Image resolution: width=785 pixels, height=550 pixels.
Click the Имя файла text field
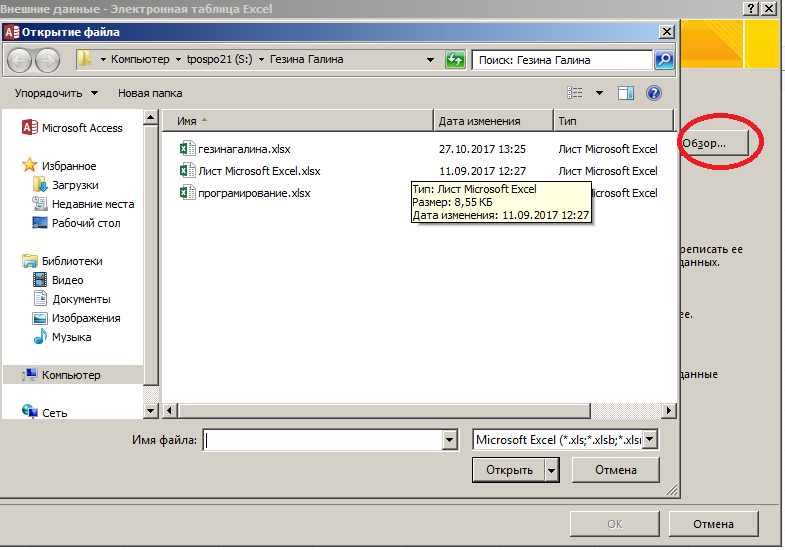click(x=323, y=440)
